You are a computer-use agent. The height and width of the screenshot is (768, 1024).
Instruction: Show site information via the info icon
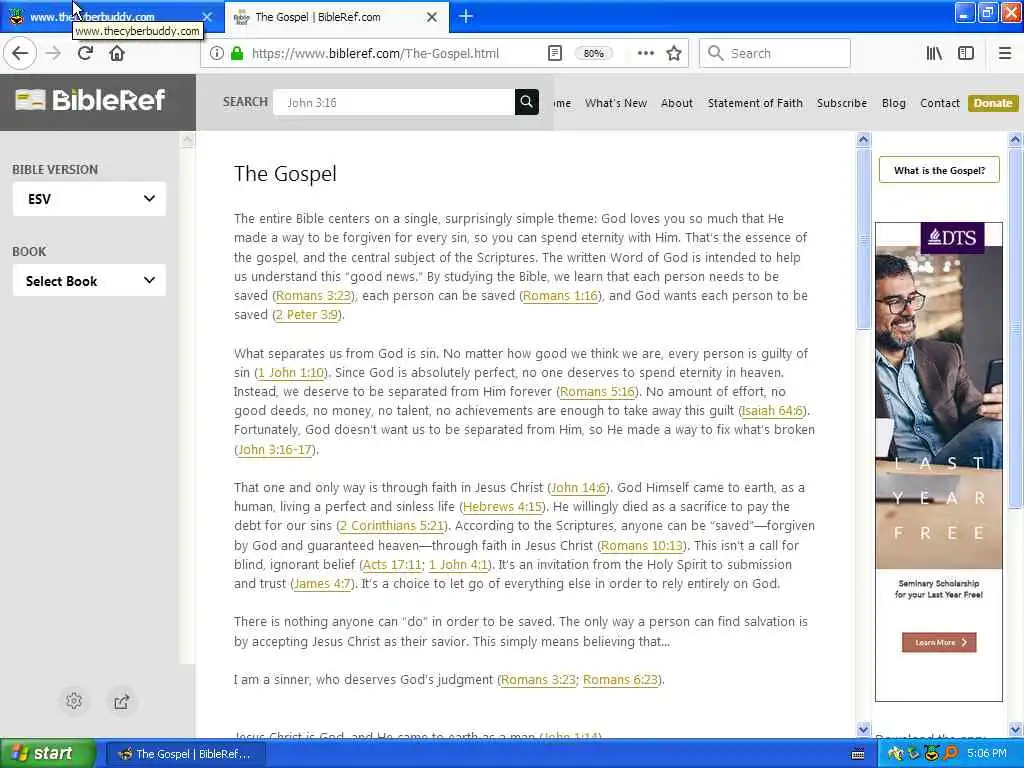[217, 54]
